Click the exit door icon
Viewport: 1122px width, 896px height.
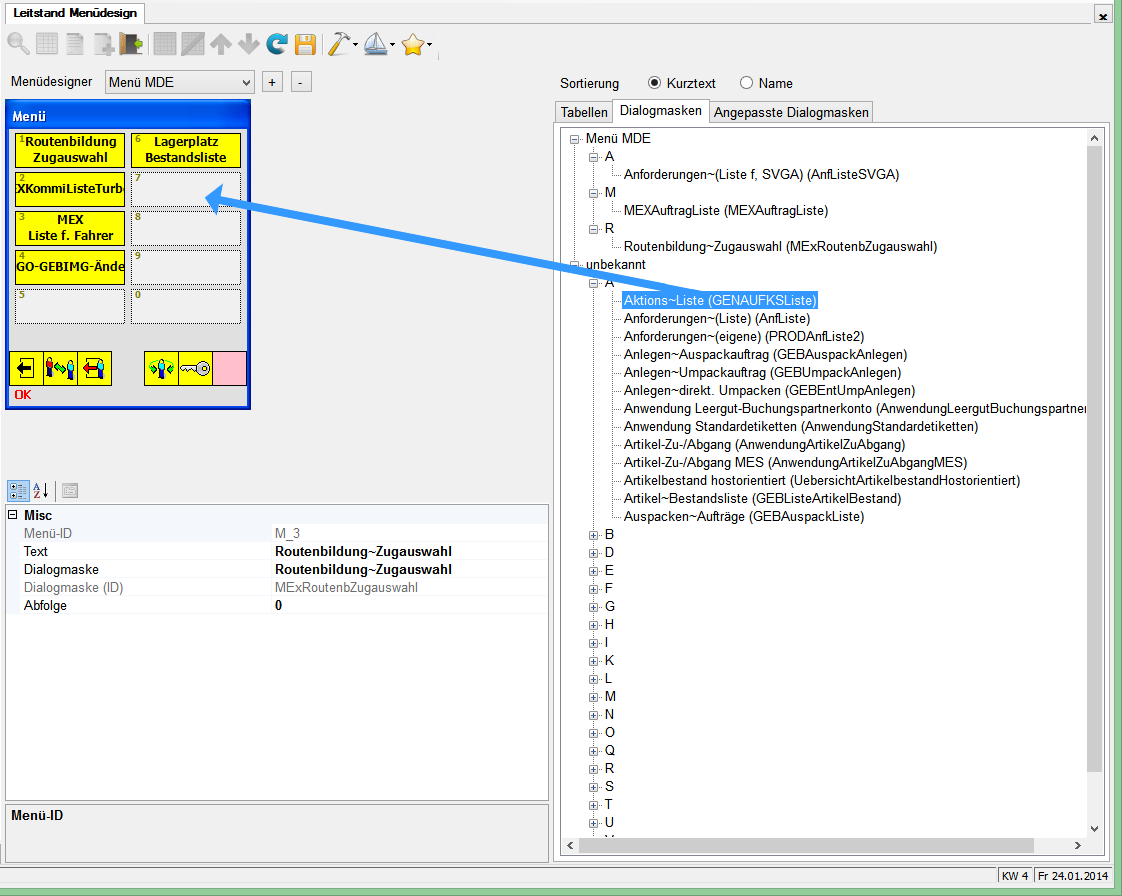[131, 44]
